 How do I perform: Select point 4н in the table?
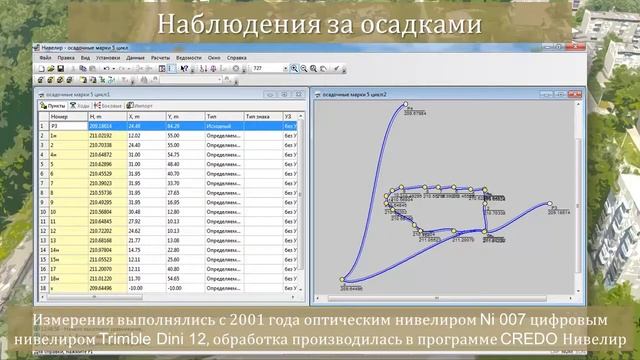(x=69, y=155)
